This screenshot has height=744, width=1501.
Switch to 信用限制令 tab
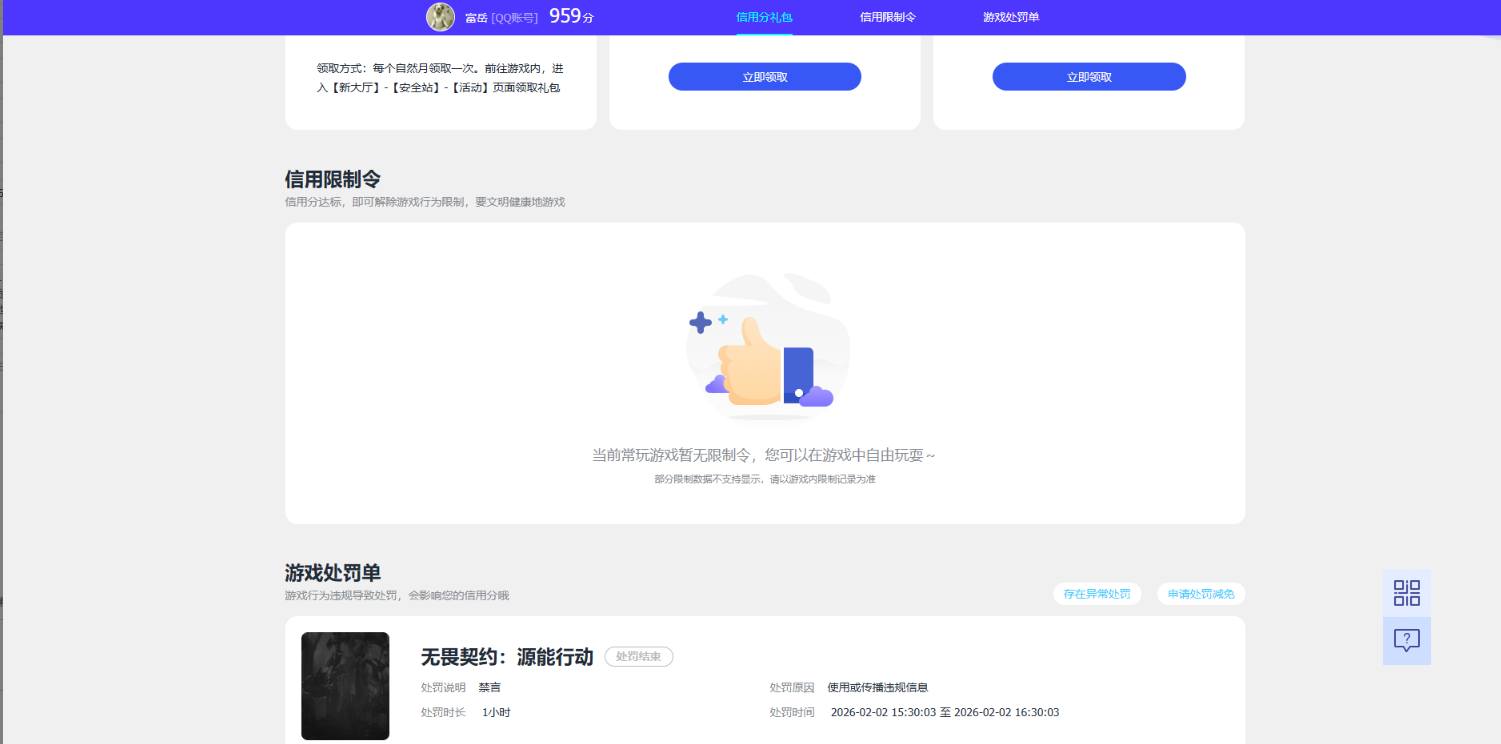tap(888, 17)
